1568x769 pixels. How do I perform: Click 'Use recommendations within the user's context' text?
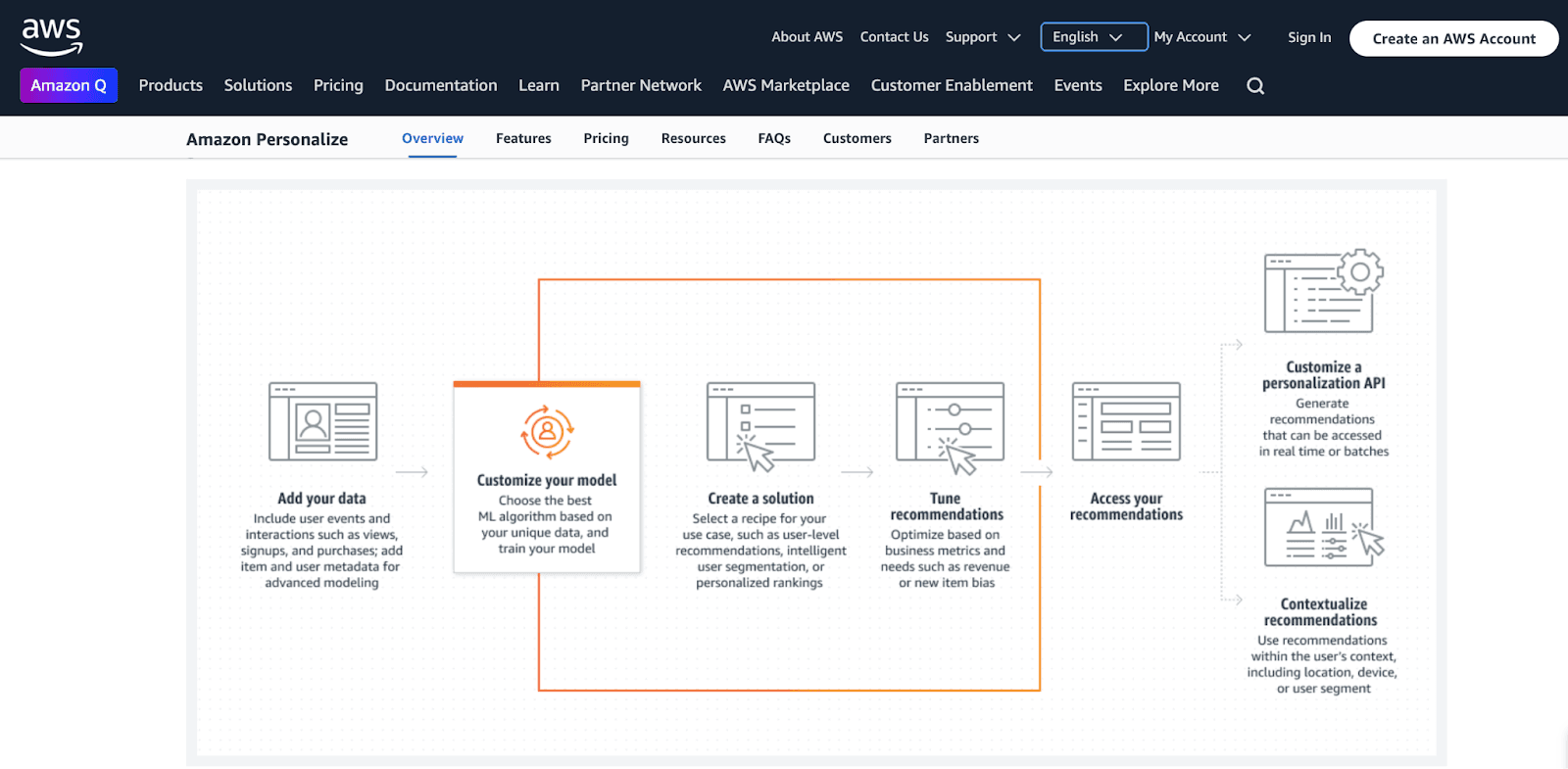tap(1322, 664)
